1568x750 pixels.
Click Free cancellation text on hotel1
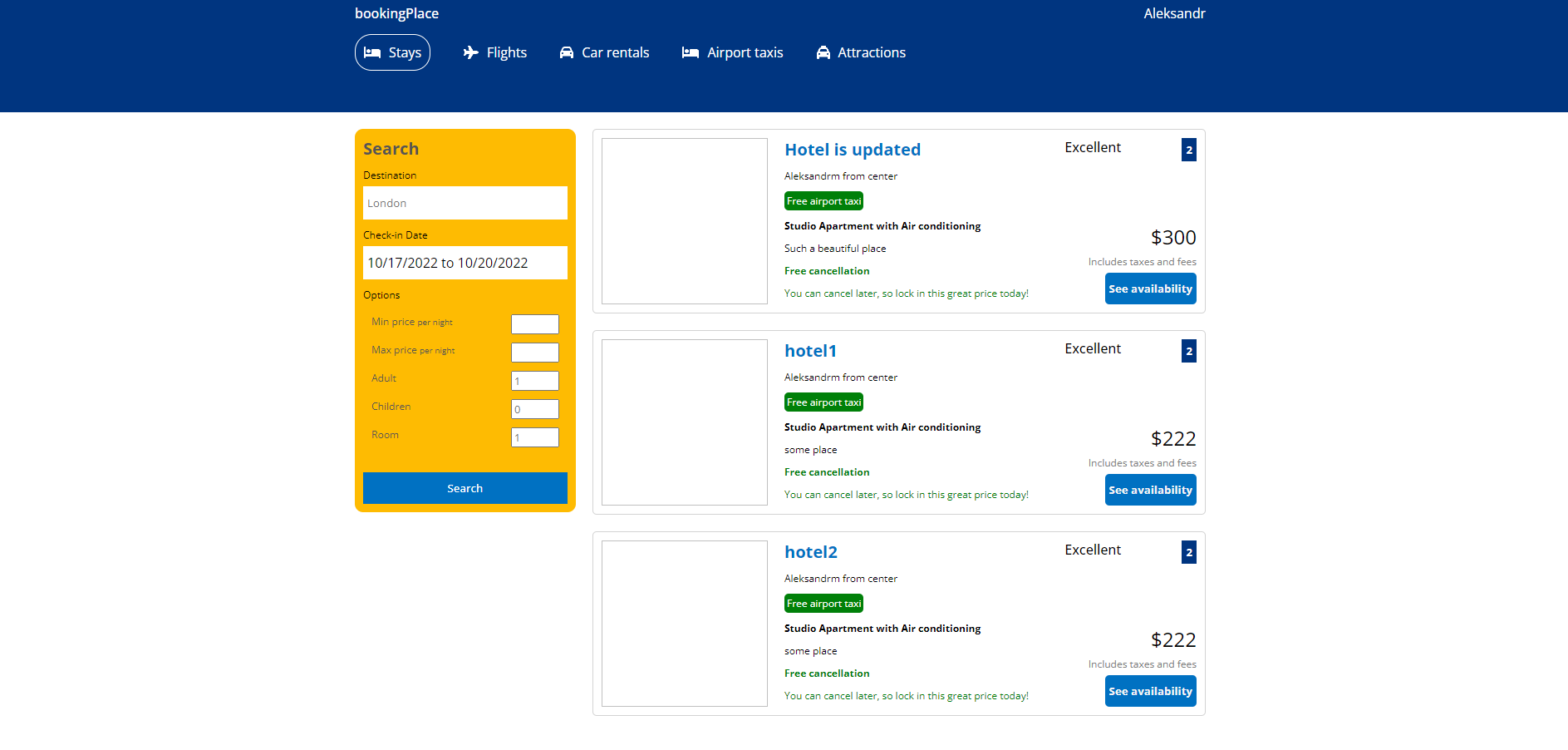(x=827, y=472)
